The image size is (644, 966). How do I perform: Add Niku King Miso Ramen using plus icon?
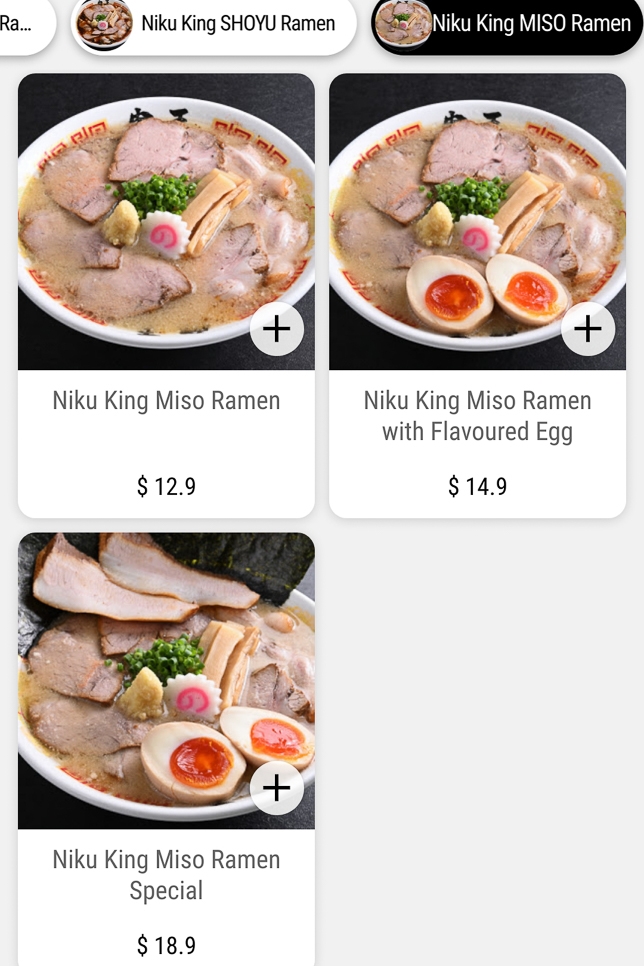point(276,328)
